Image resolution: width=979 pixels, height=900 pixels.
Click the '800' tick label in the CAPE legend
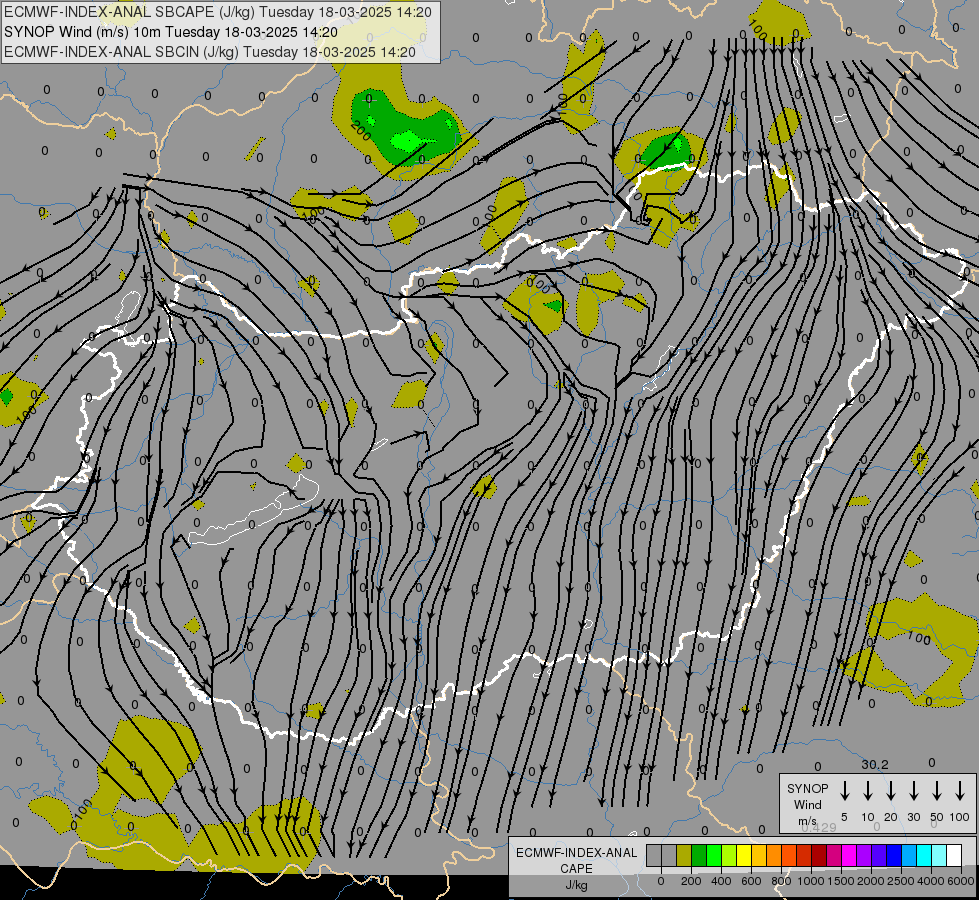(x=781, y=881)
